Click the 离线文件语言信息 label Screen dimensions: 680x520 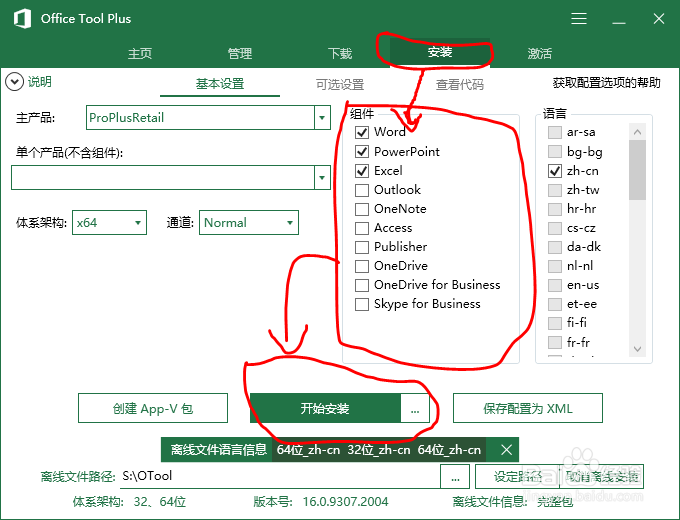coord(218,450)
